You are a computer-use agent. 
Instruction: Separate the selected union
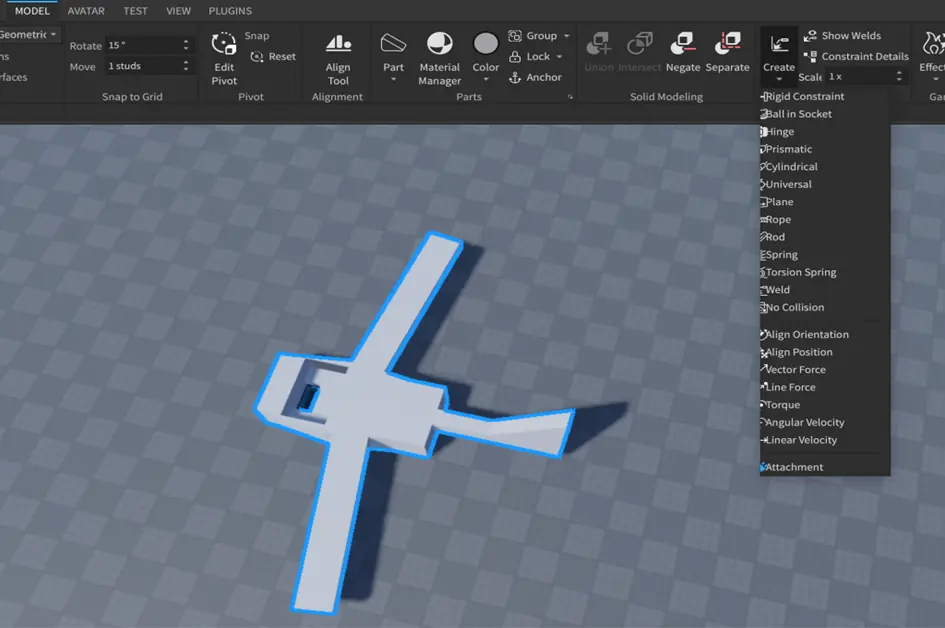(x=727, y=52)
